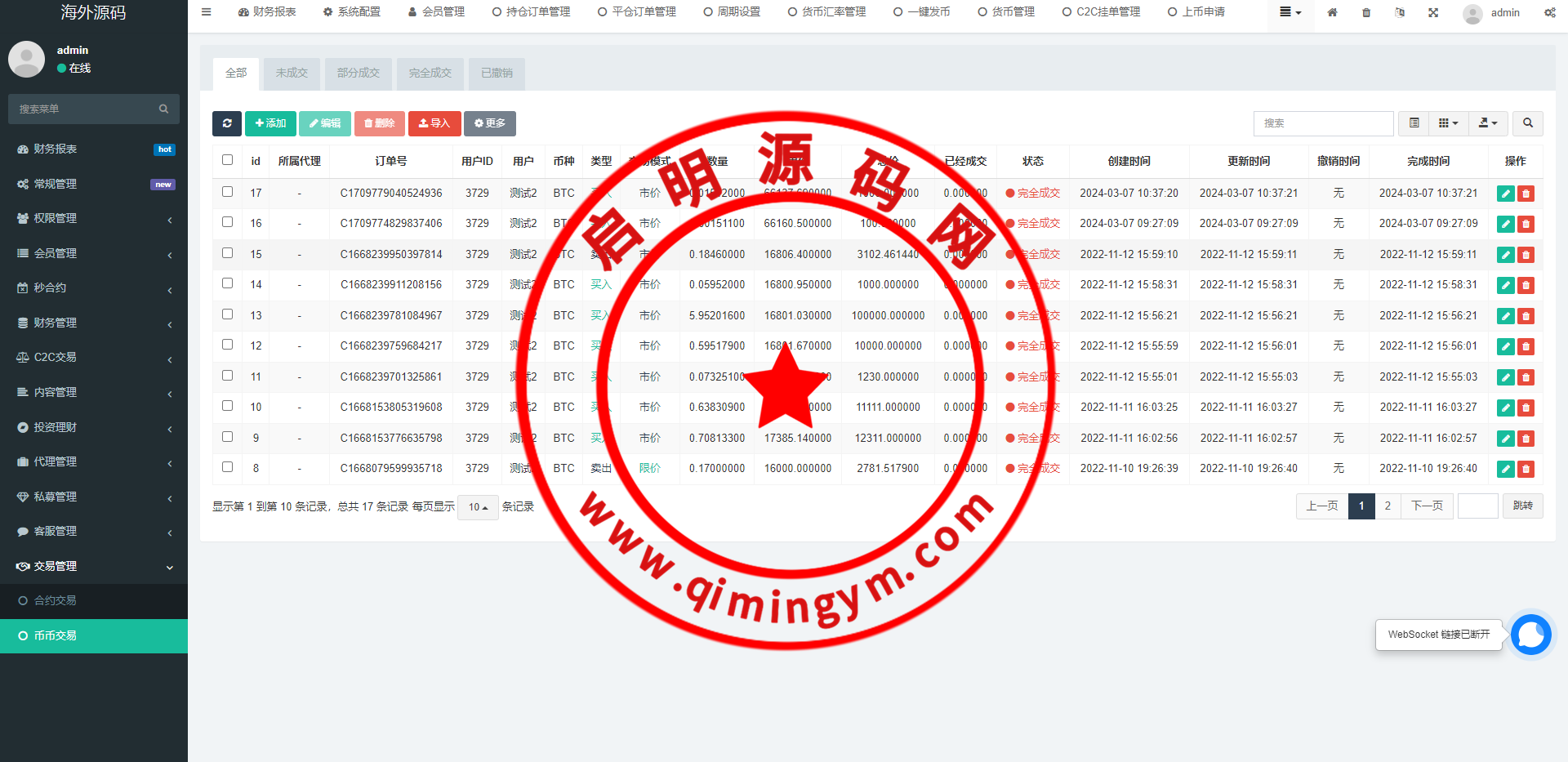Open the blue chat support bubble
This screenshot has height=762, width=1568.
1530,635
